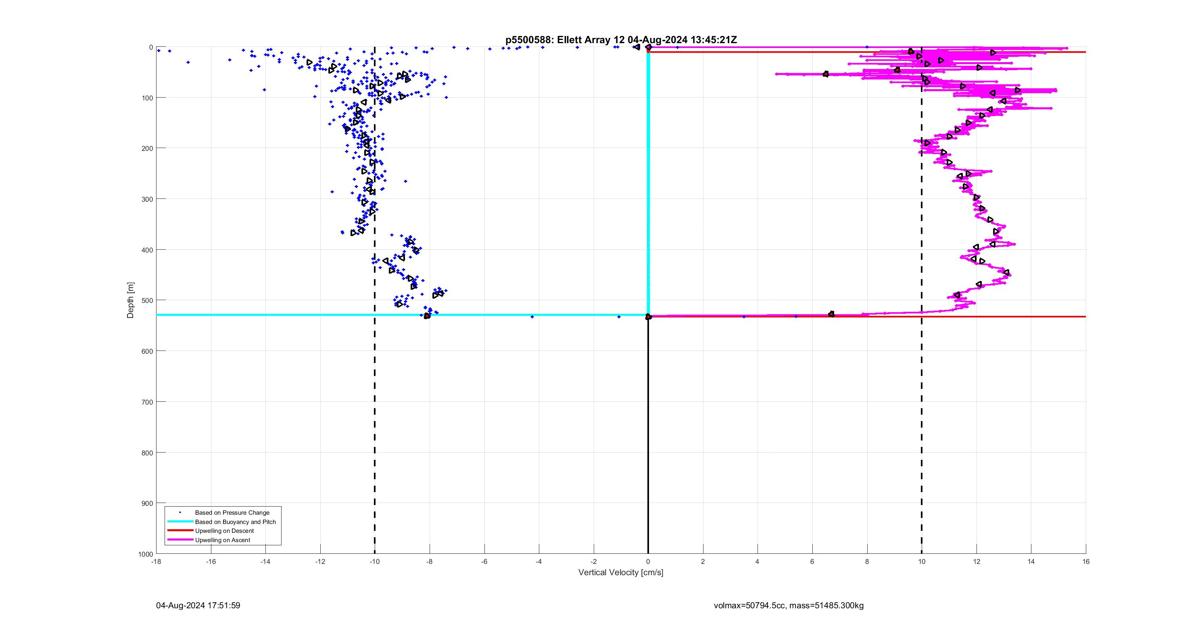The height and width of the screenshot is (622, 1200).
Task: Click the '-12' velocity tick label
Action: (x=320, y=561)
